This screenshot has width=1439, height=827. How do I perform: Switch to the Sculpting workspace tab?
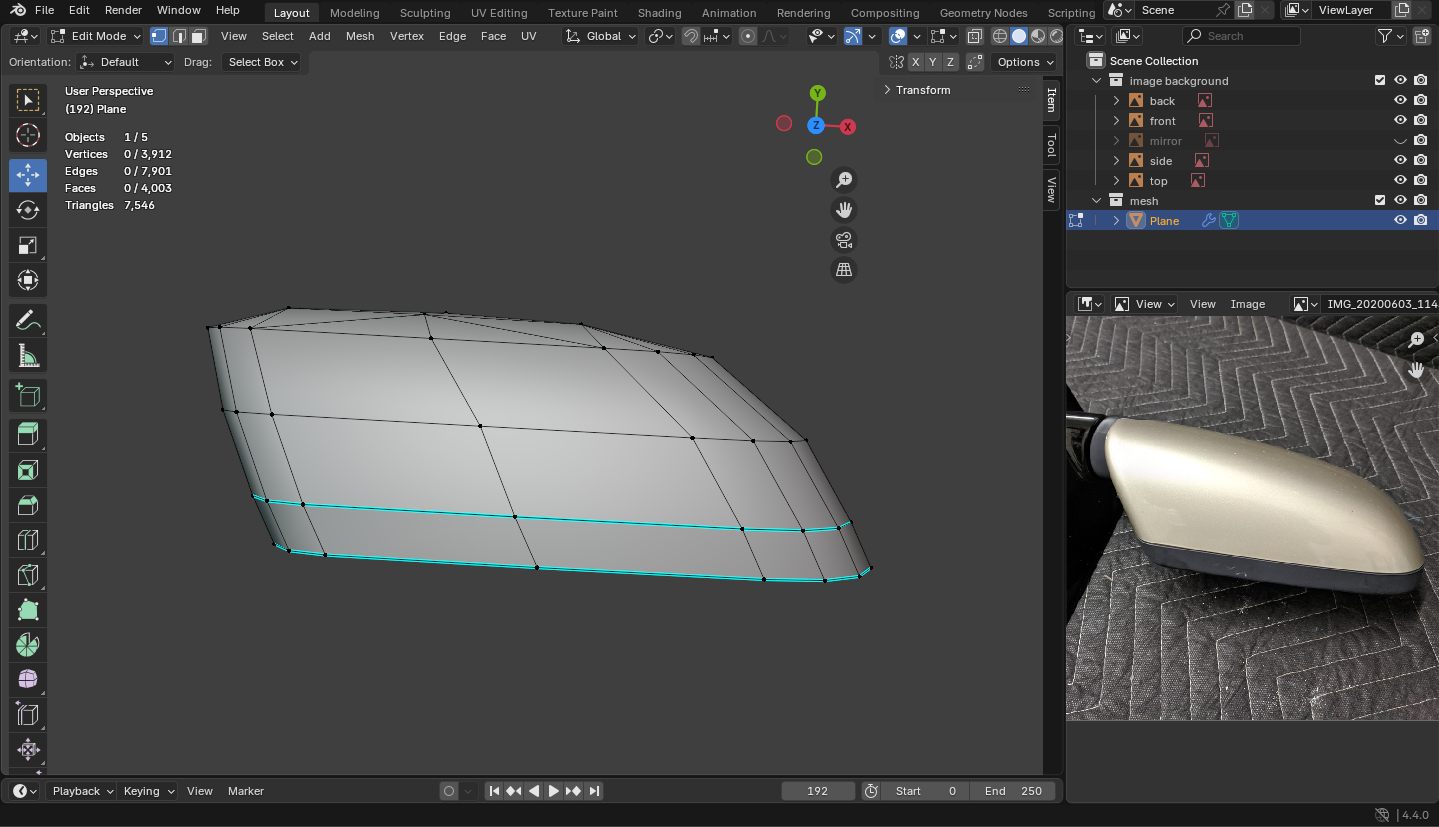424,13
